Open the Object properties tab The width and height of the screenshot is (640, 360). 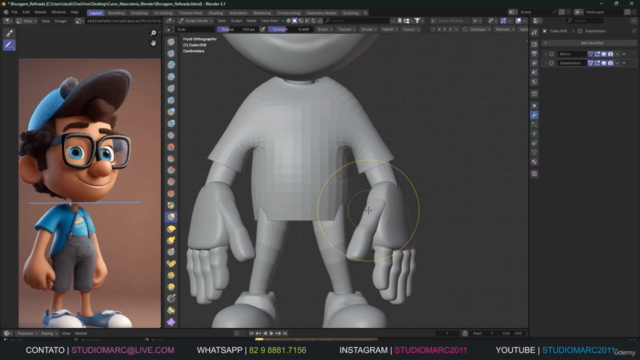tap(534, 105)
